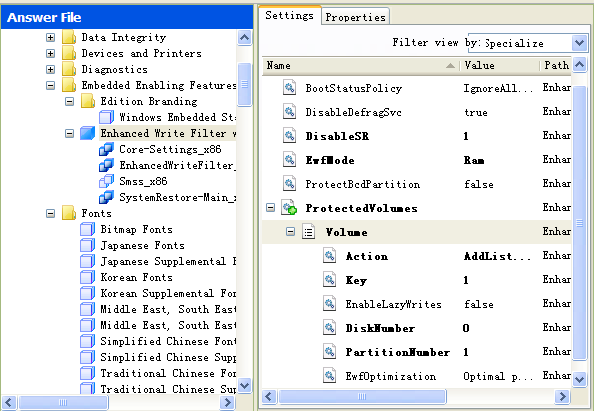Click the EwfMode value Ram
594x411 pixels.
point(474,160)
